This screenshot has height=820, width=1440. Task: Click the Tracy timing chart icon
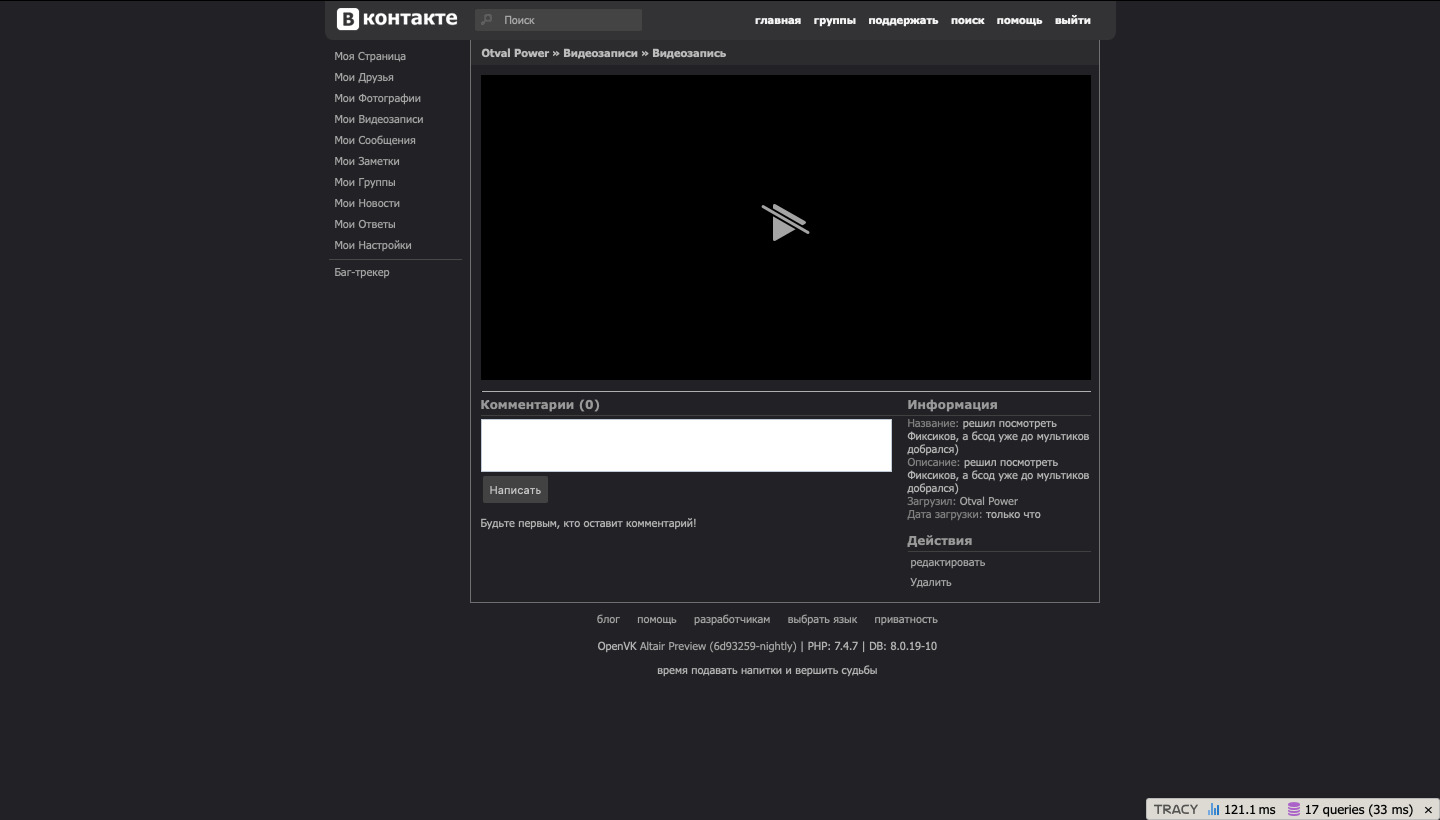click(1213, 810)
